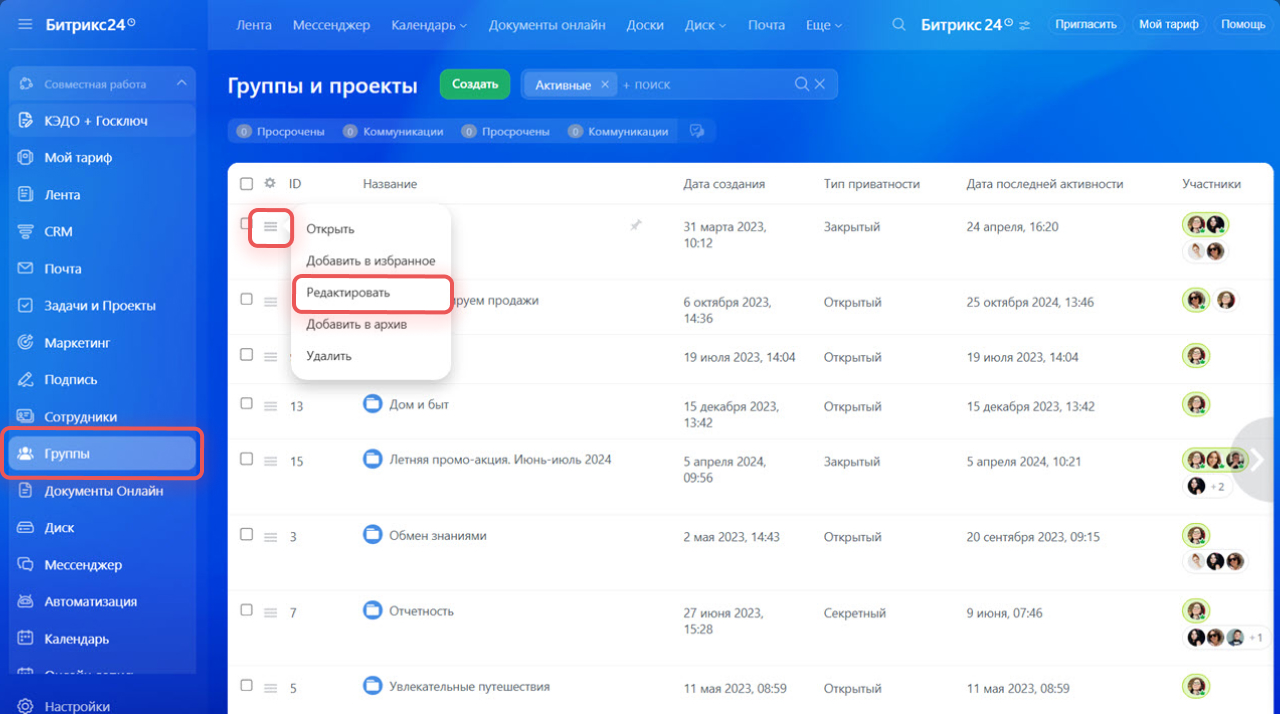Open Маркетинг sidebar section
1280x714 pixels.
[102, 343]
